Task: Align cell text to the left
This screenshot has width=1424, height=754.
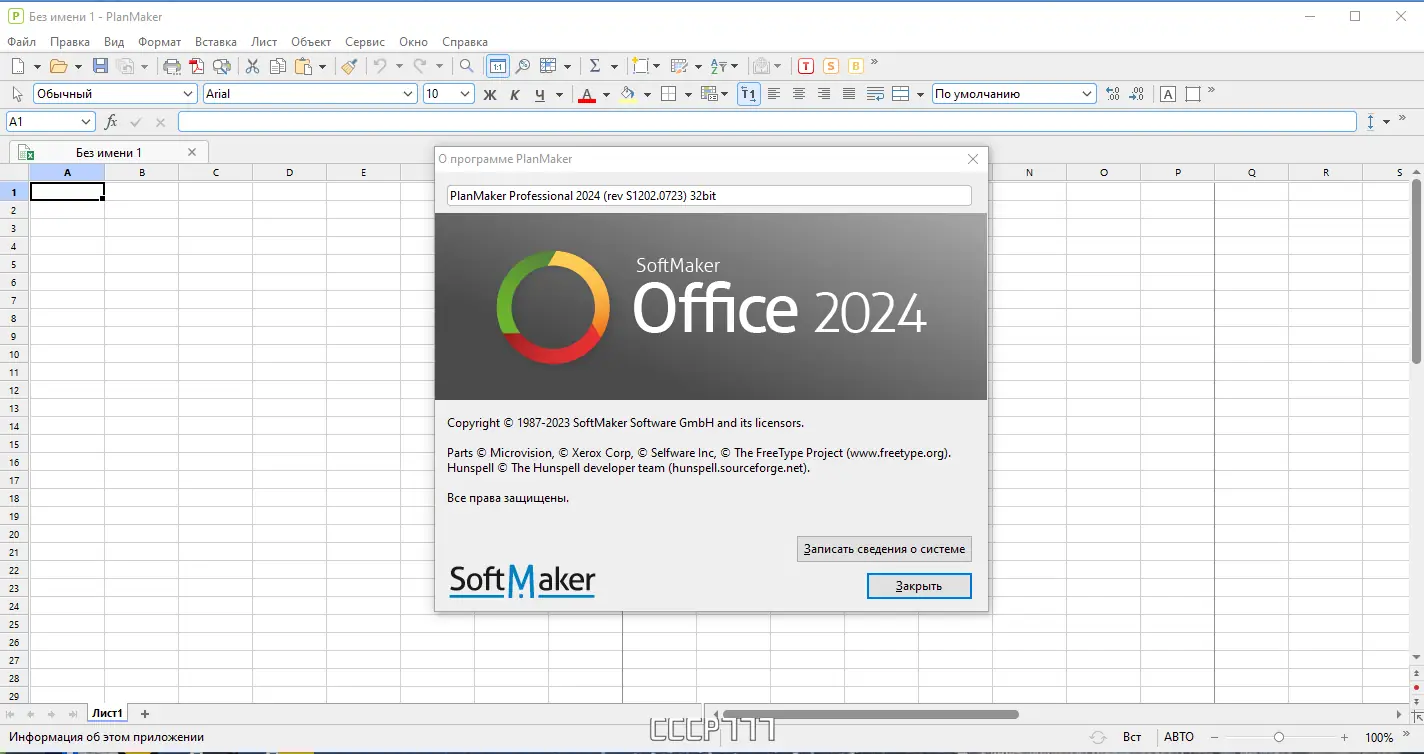Action: pos(774,94)
